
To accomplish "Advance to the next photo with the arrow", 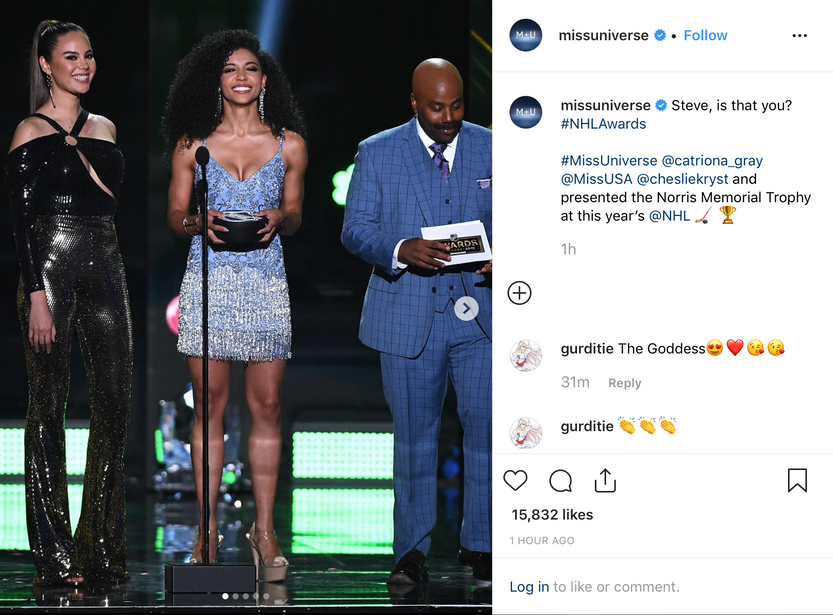I will 466,309.
